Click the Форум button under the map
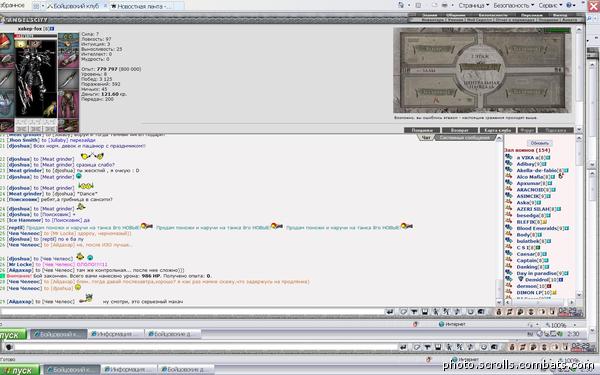 click(527, 130)
